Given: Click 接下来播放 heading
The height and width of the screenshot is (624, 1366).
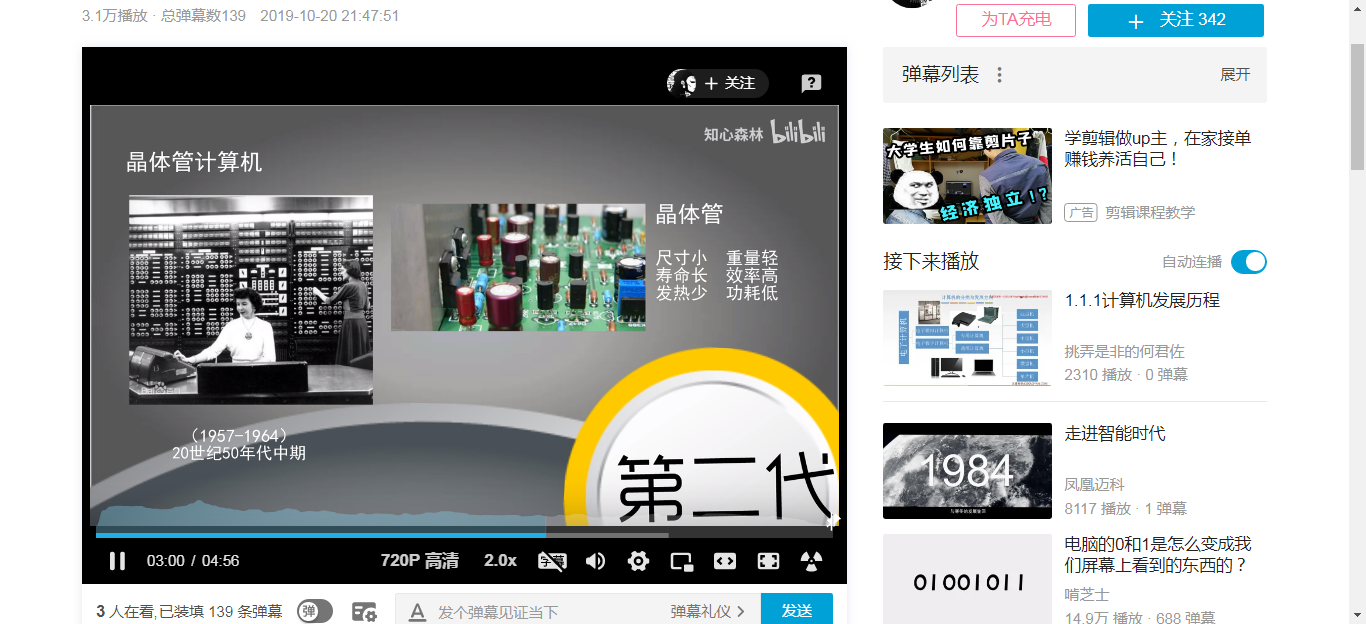Looking at the screenshot, I should coord(931,262).
